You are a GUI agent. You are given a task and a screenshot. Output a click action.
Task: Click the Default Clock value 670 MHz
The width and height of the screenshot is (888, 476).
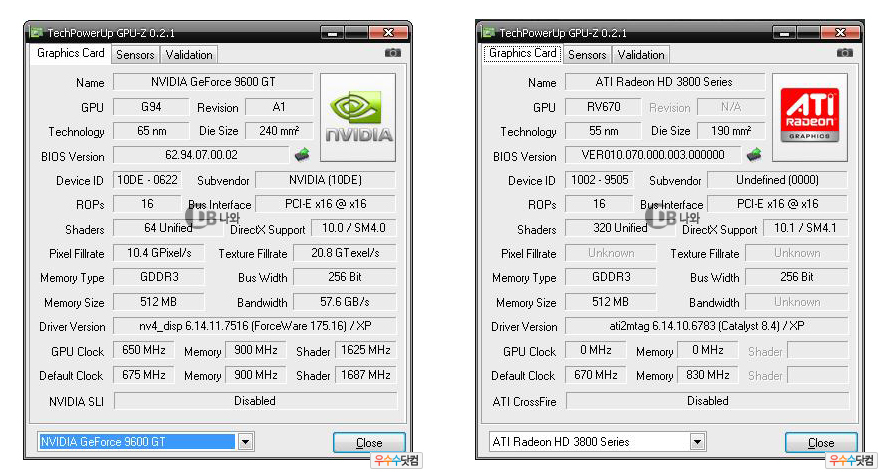point(595,375)
